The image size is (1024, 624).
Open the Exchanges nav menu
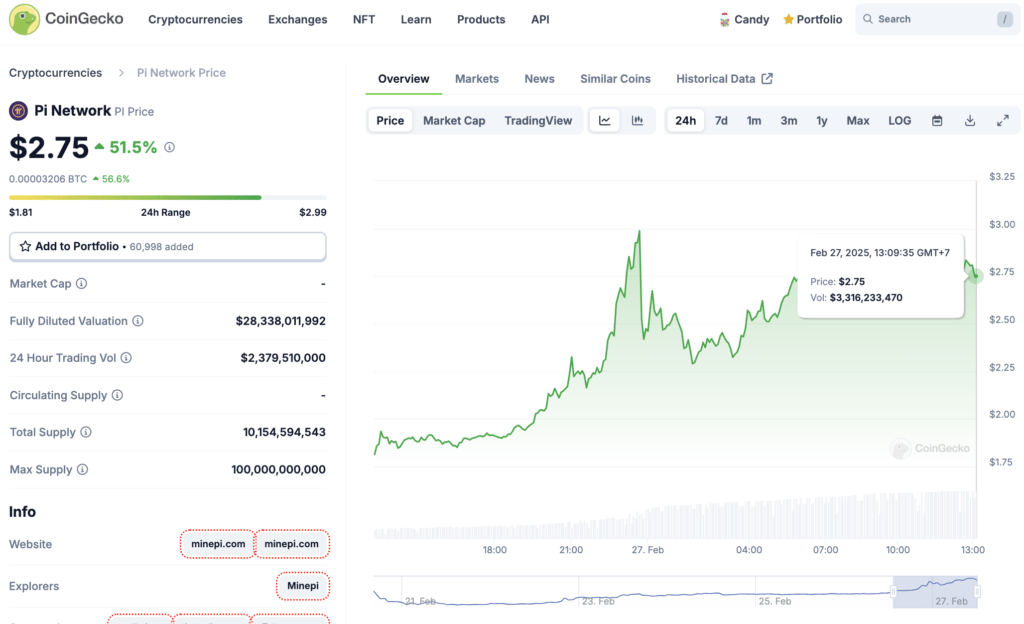(297, 20)
